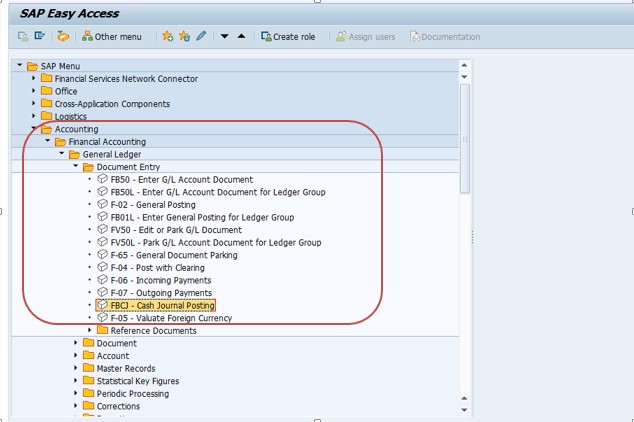Click the SAP menu toolbar icon
The image size is (634, 422).
point(39,36)
